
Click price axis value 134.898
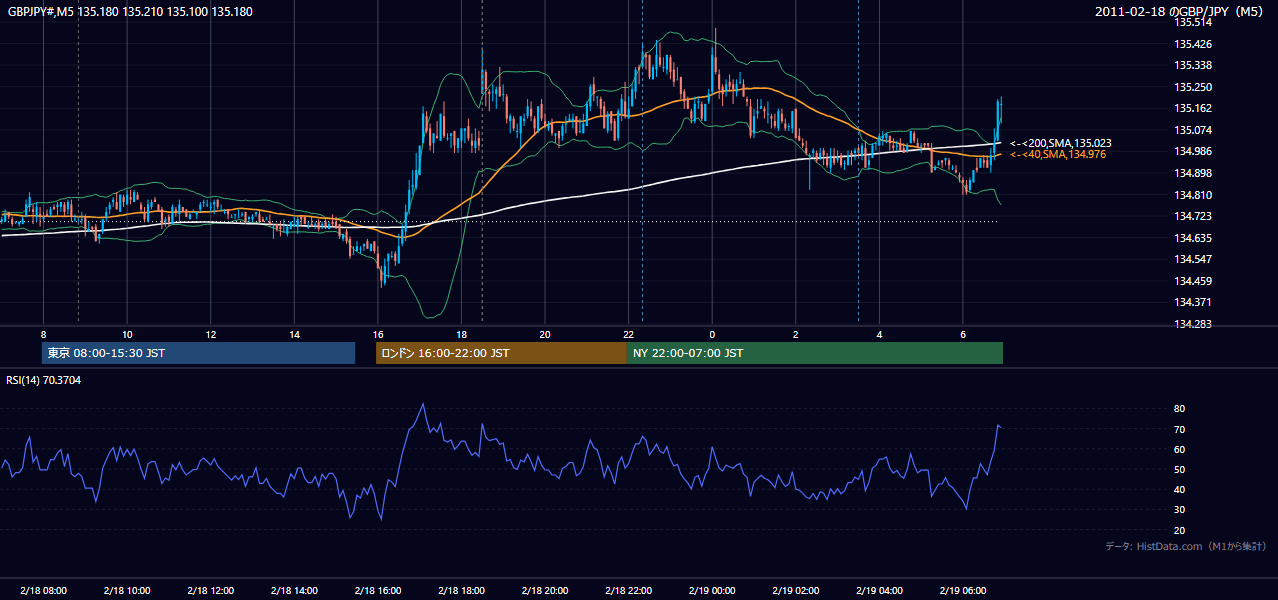tap(1192, 173)
